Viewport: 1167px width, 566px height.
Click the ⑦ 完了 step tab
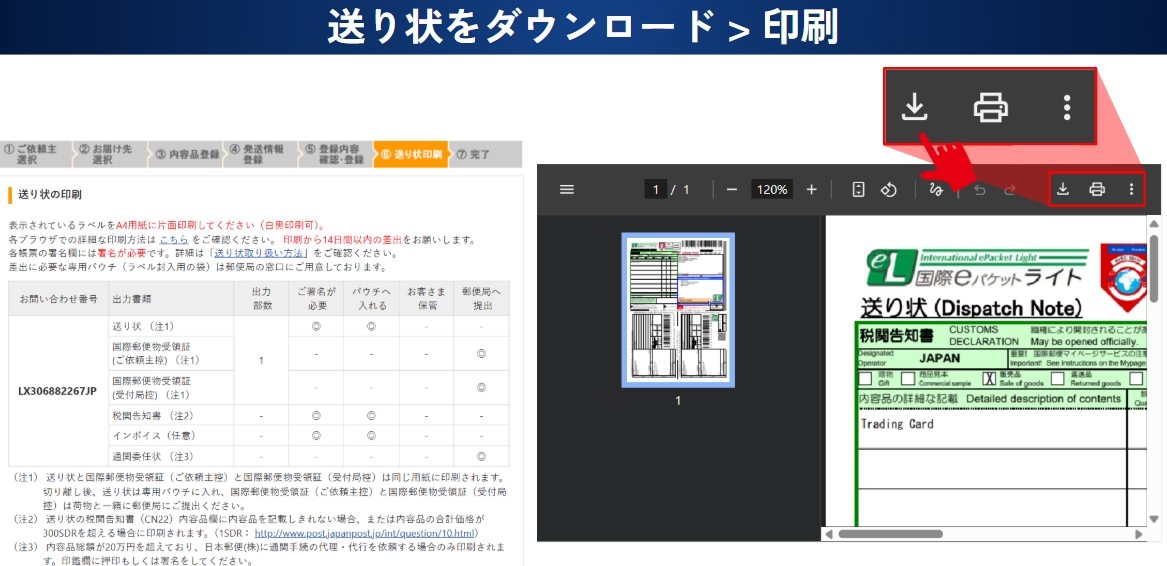pos(474,154)
